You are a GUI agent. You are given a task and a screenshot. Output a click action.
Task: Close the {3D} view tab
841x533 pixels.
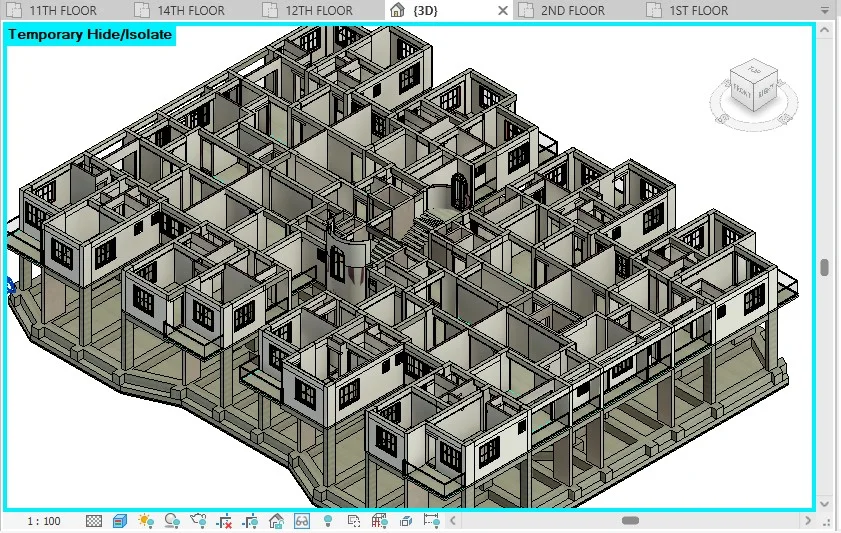503,11
